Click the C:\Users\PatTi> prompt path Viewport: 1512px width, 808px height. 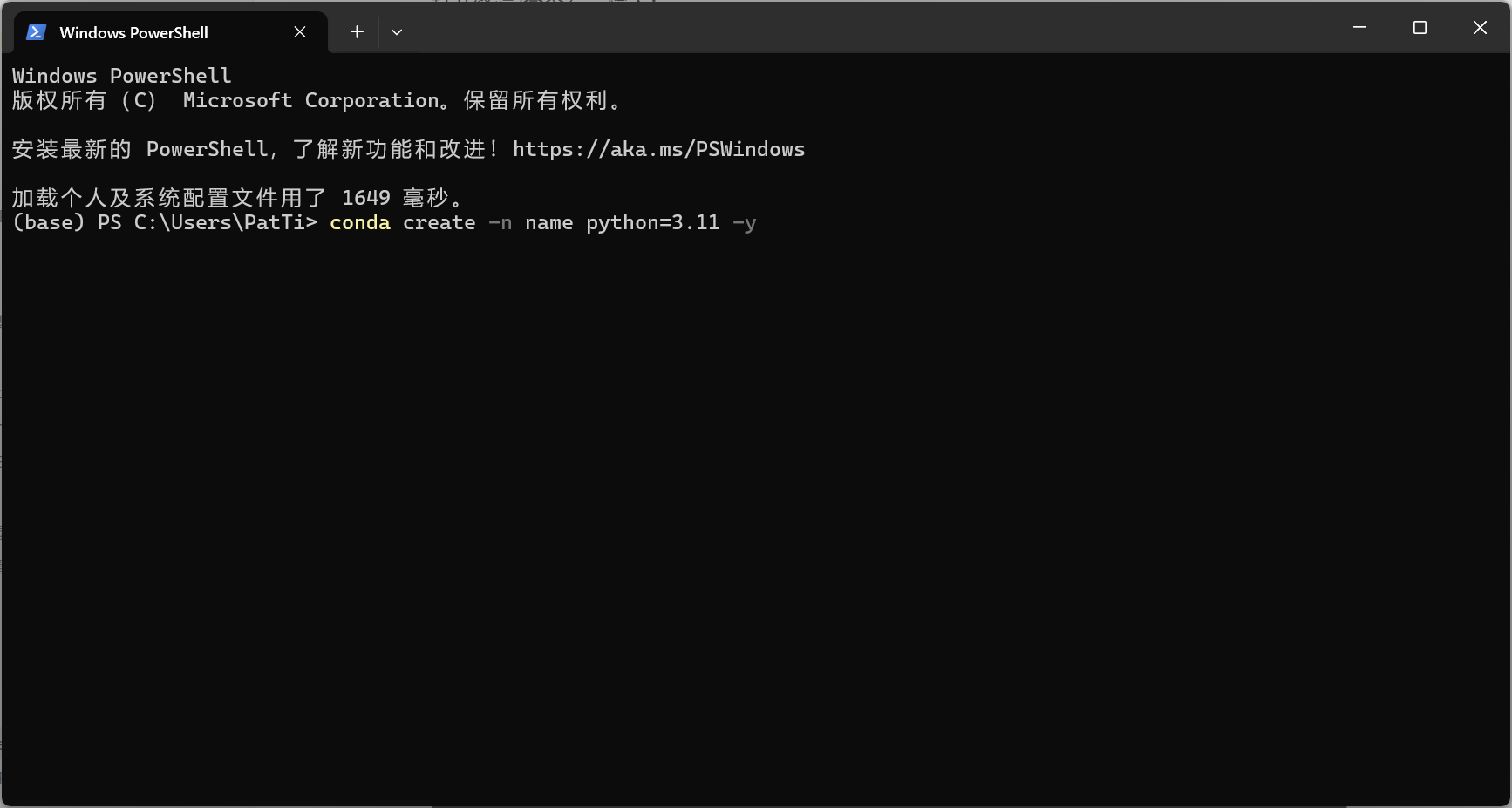226,222
